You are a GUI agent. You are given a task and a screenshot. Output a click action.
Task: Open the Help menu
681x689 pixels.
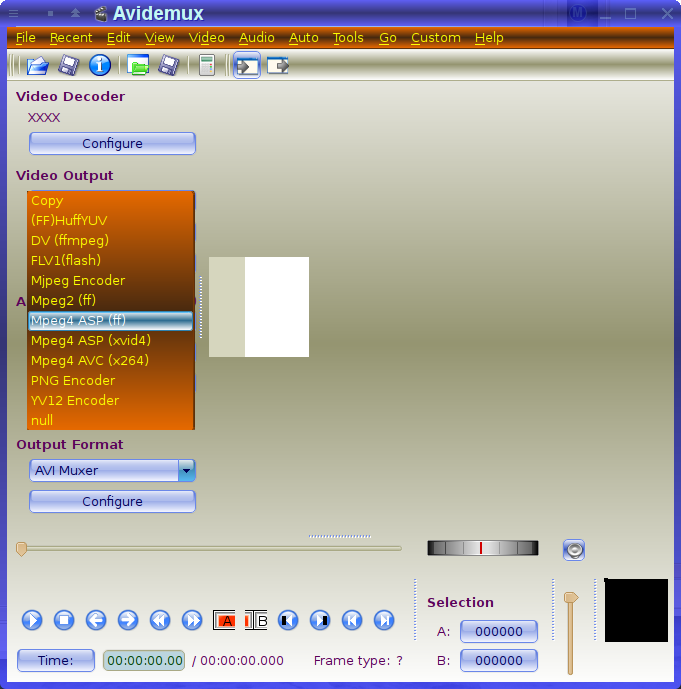(x=489, y=38)
